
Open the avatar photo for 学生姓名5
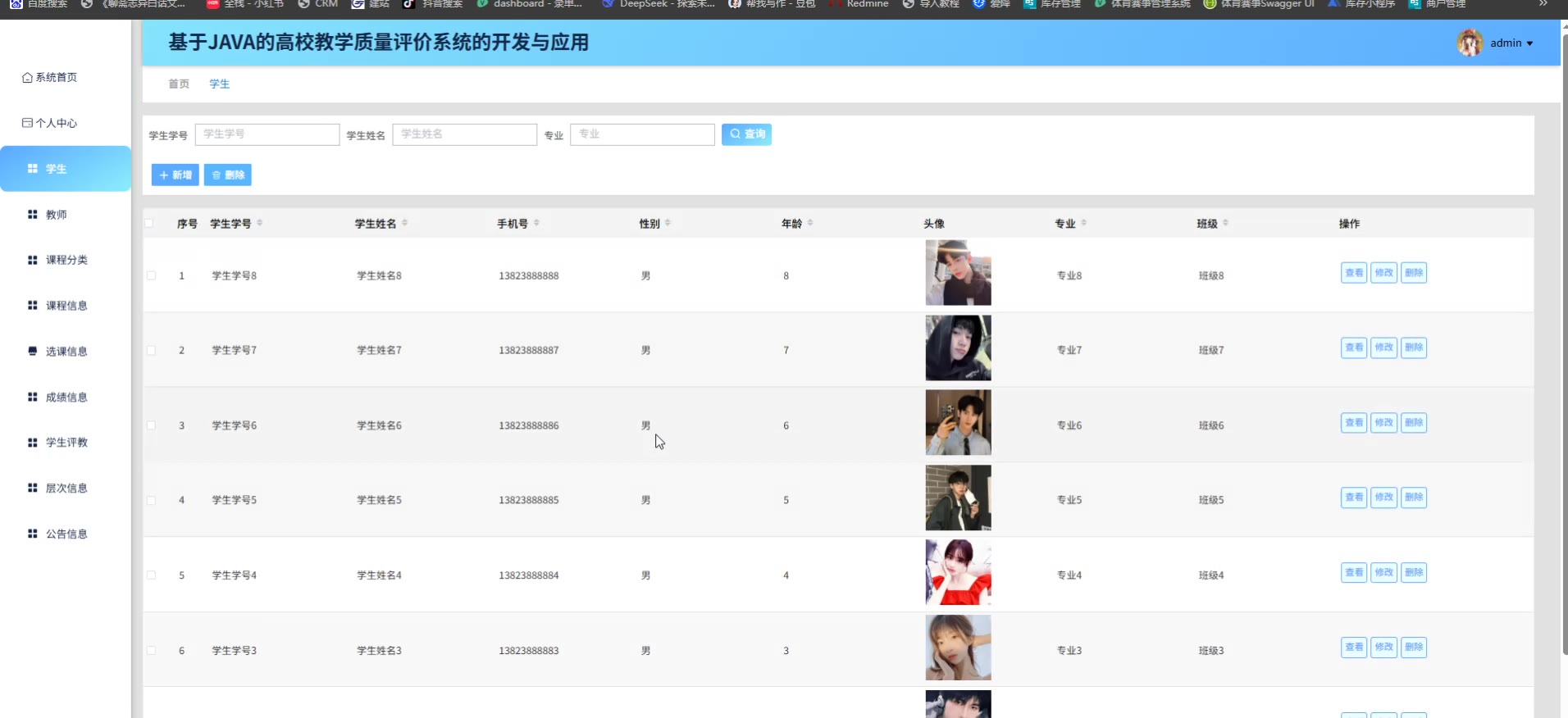click(x=958, y=498)
